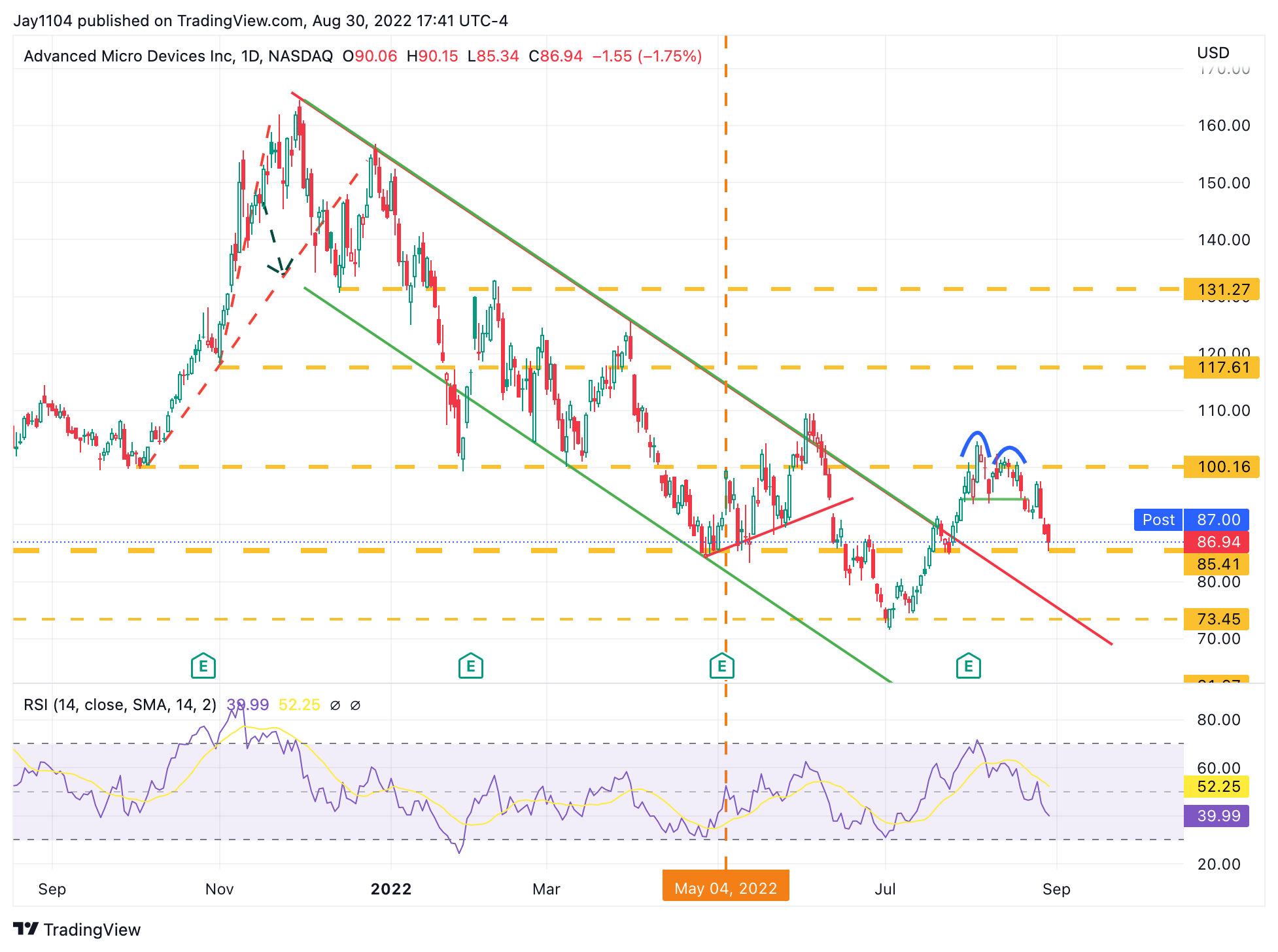
Task: Select the 85.41 price level label
Action: pyautogui.click(x=1217, y=564)
